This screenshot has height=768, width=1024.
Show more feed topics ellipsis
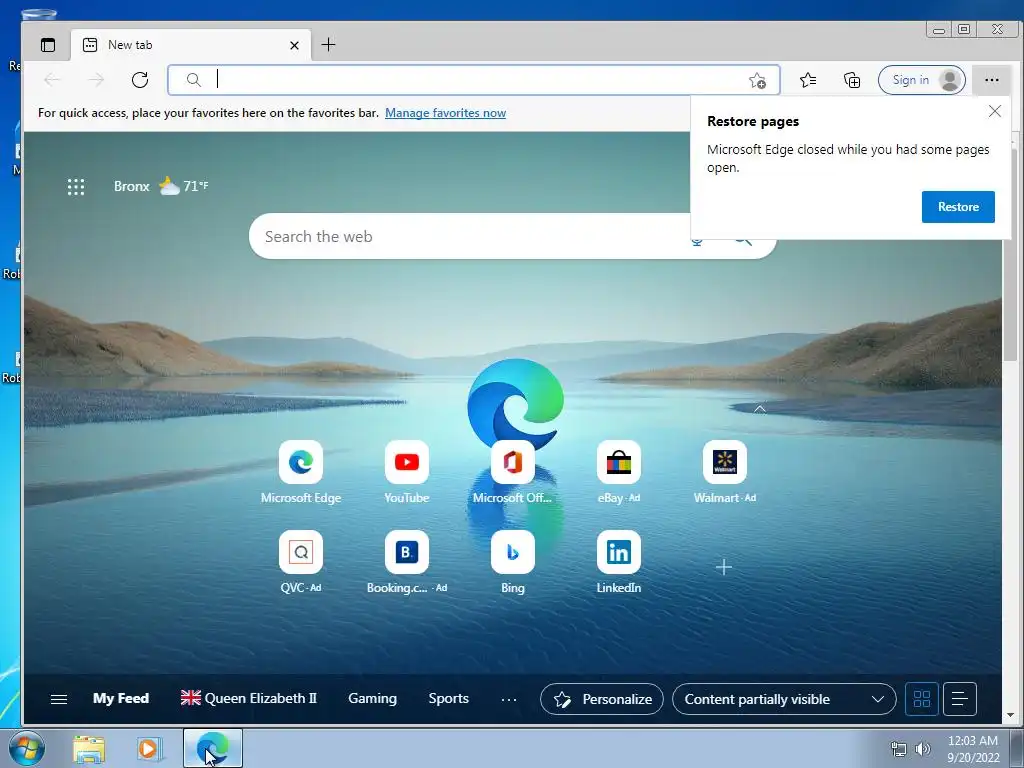pyautogui.click(x=509, y=699)
